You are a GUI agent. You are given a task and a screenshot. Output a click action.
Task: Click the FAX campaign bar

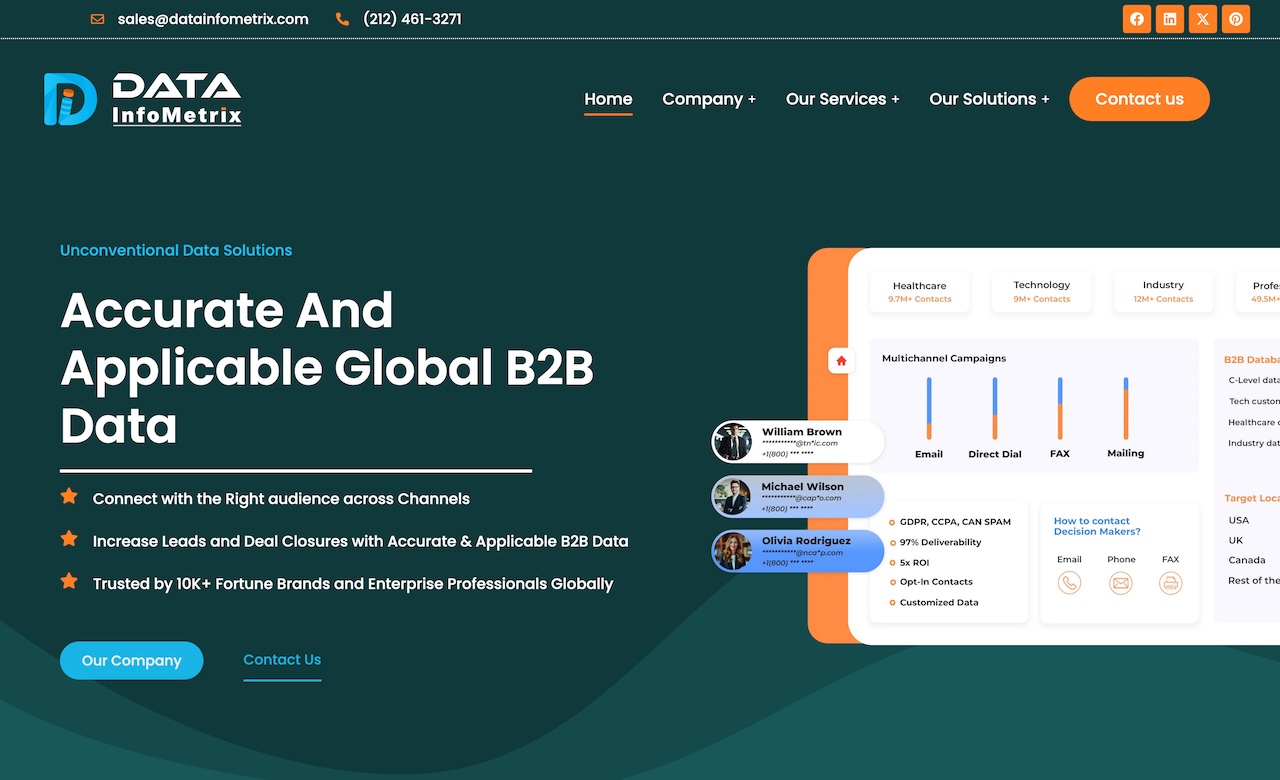[1060, 408]
